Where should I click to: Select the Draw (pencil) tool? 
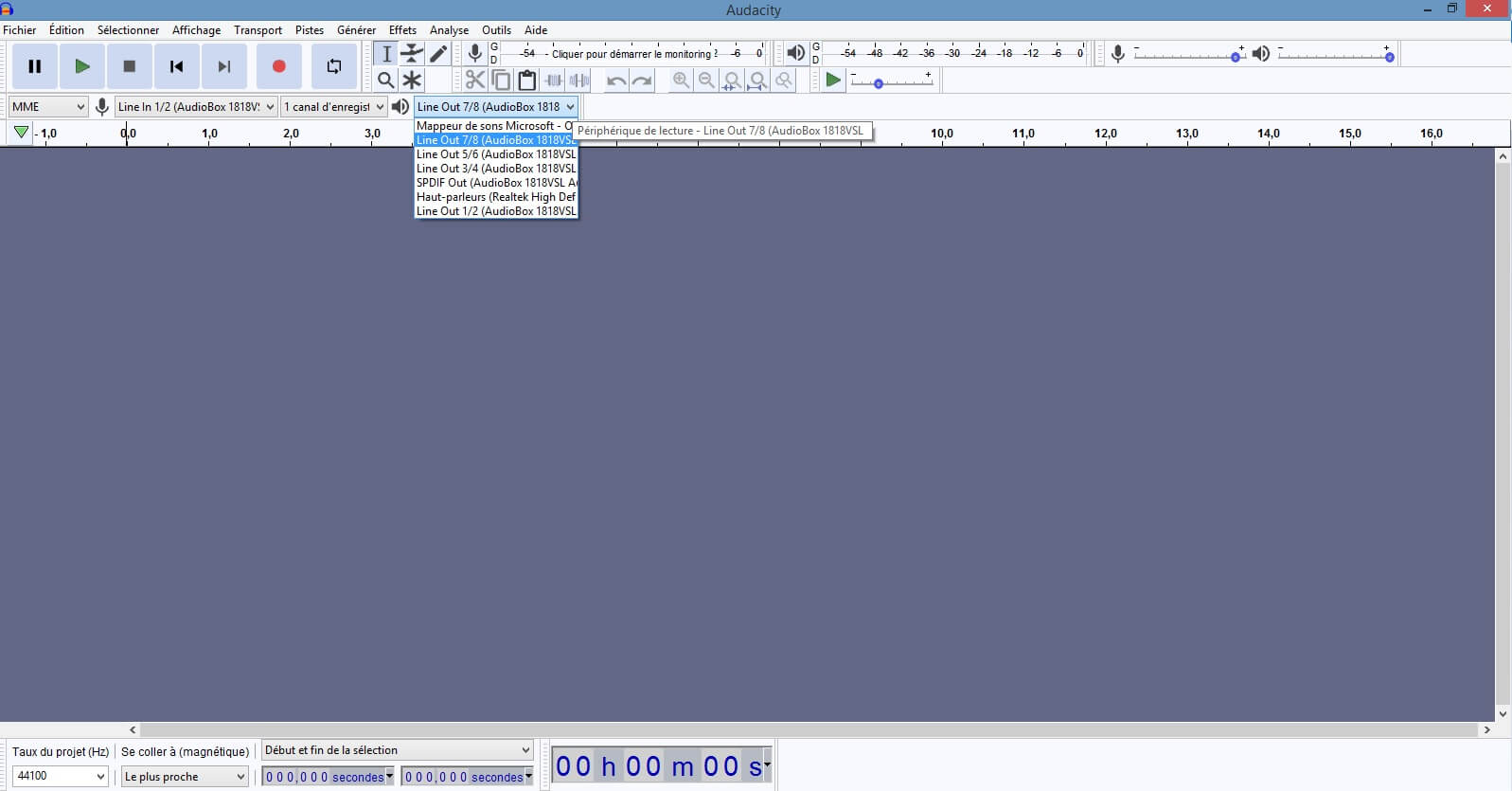437,54
